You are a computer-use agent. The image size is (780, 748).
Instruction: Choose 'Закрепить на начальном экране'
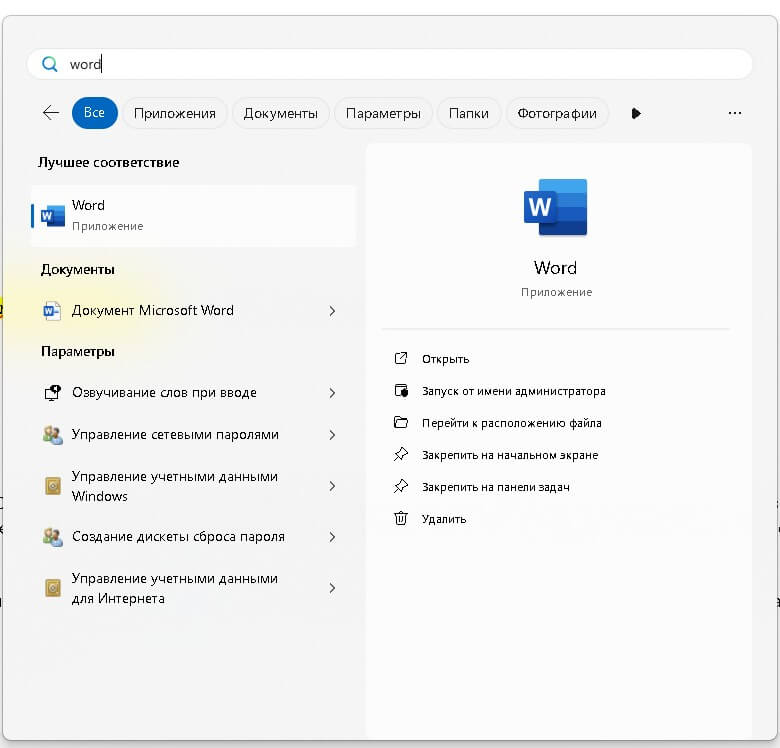click(510, 455)
